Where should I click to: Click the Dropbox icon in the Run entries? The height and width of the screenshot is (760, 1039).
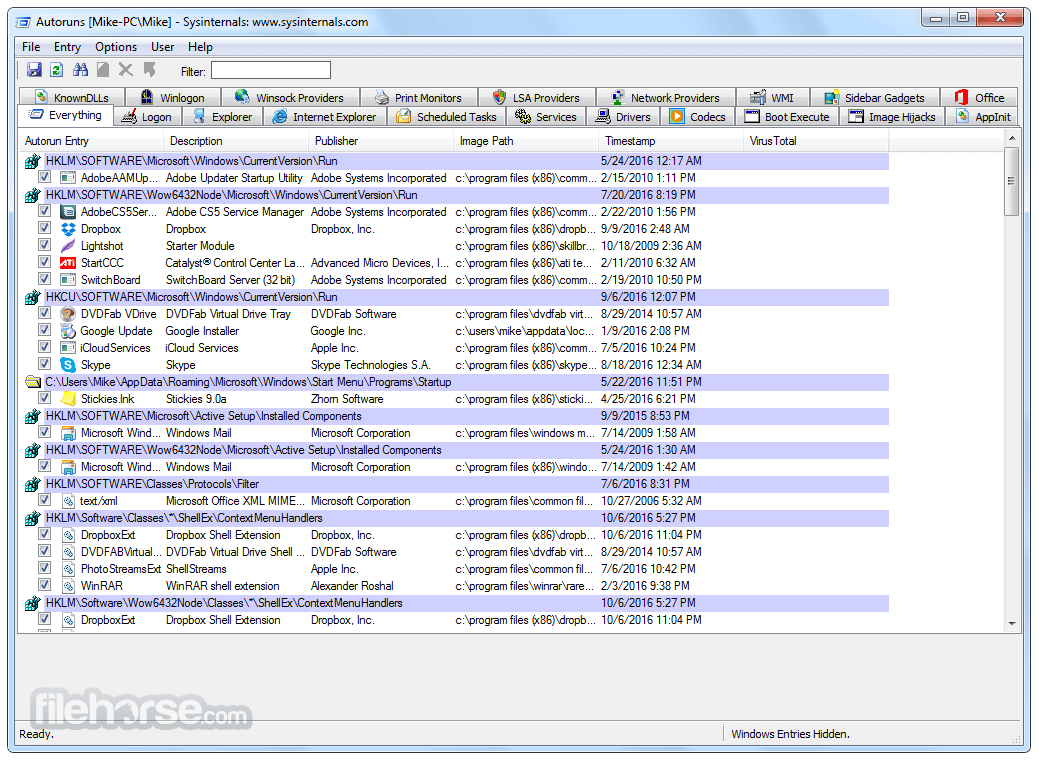pyautogui.click(x=68, y=229)
